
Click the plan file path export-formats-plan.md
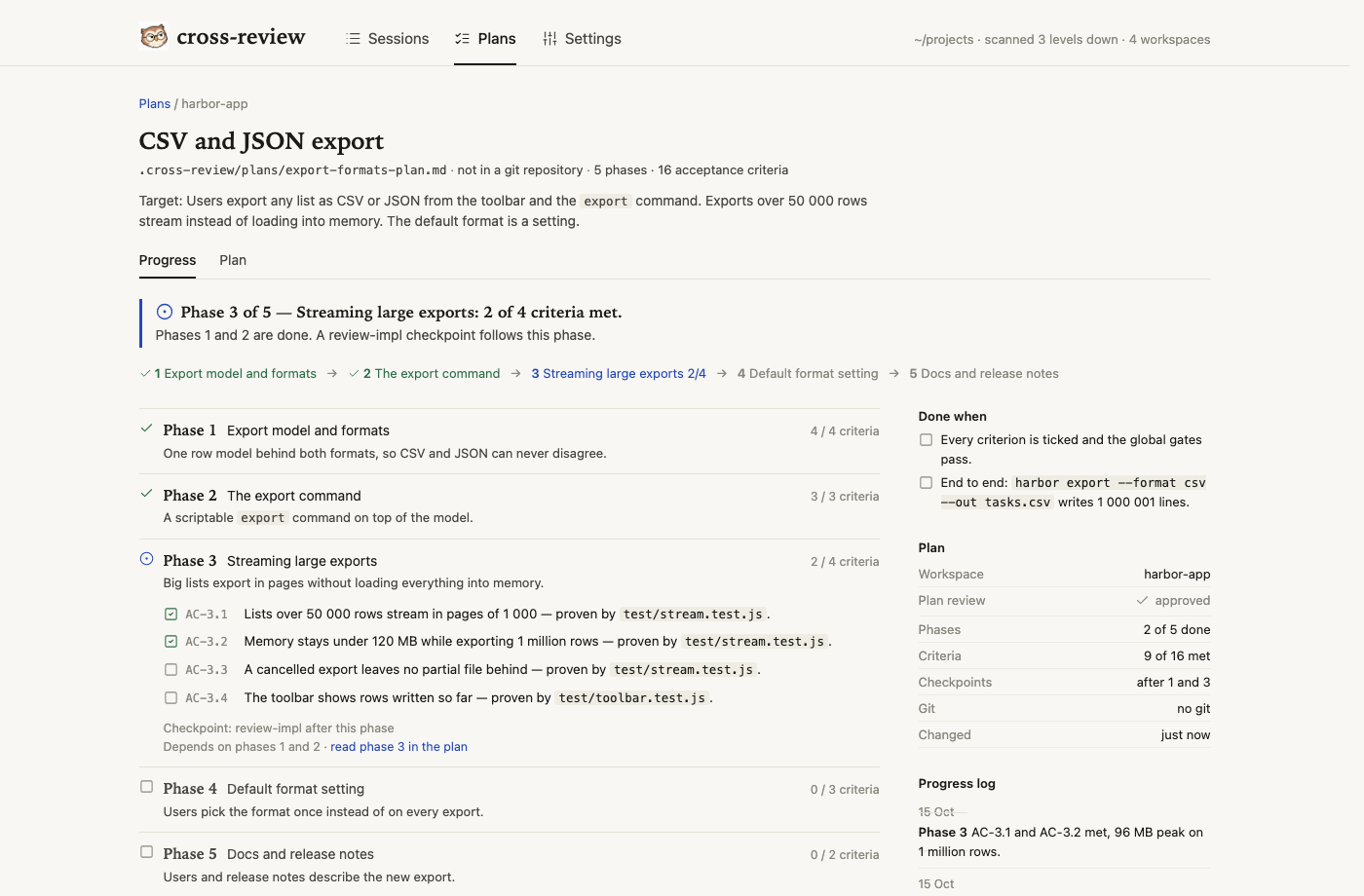293,170
